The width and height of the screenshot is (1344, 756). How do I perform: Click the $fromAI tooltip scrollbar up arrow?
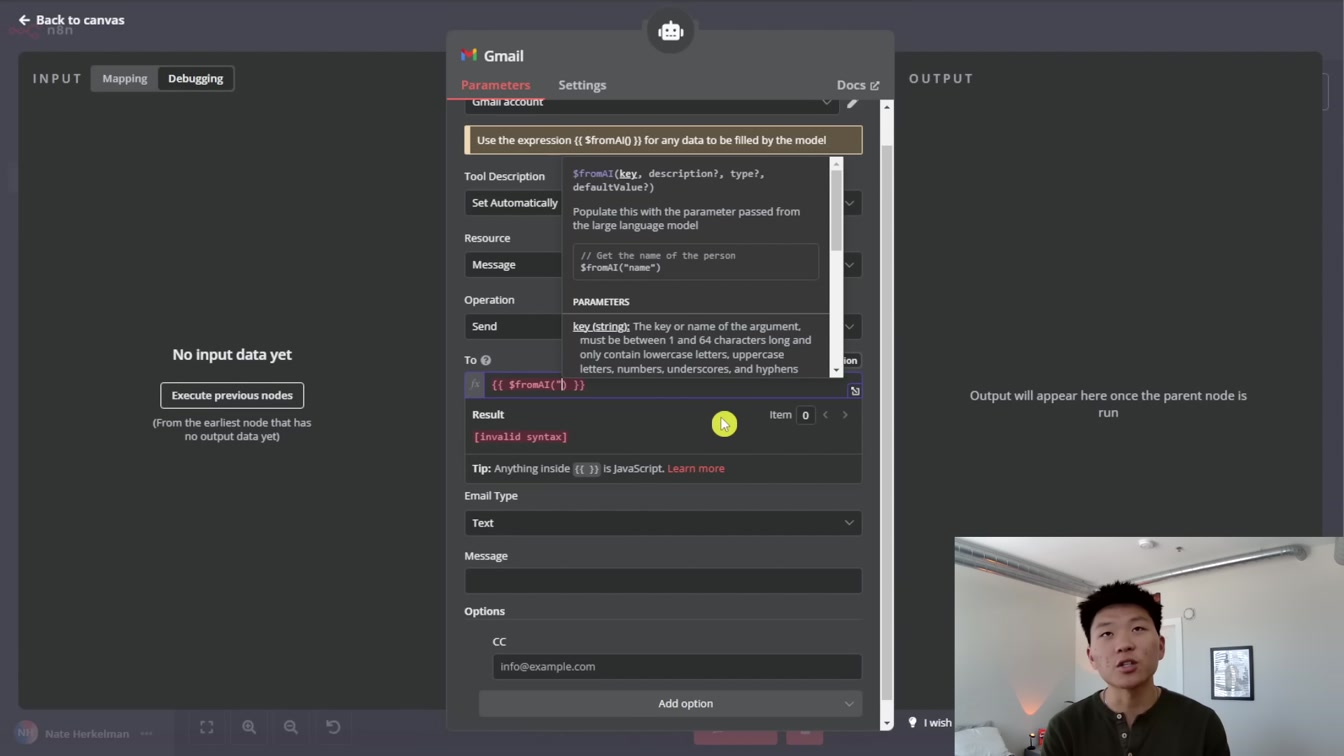coord(836,164)
